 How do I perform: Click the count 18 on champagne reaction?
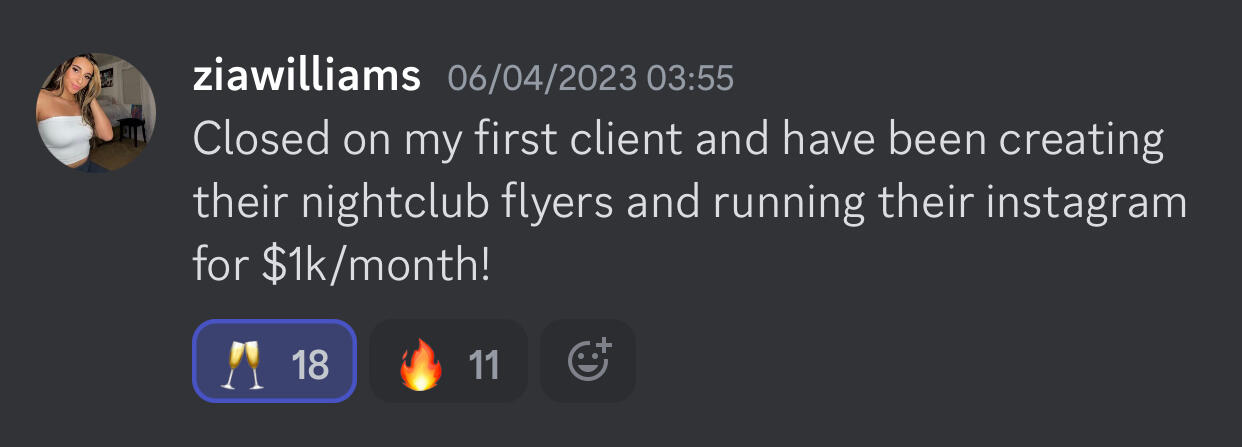tap(310, 363)
